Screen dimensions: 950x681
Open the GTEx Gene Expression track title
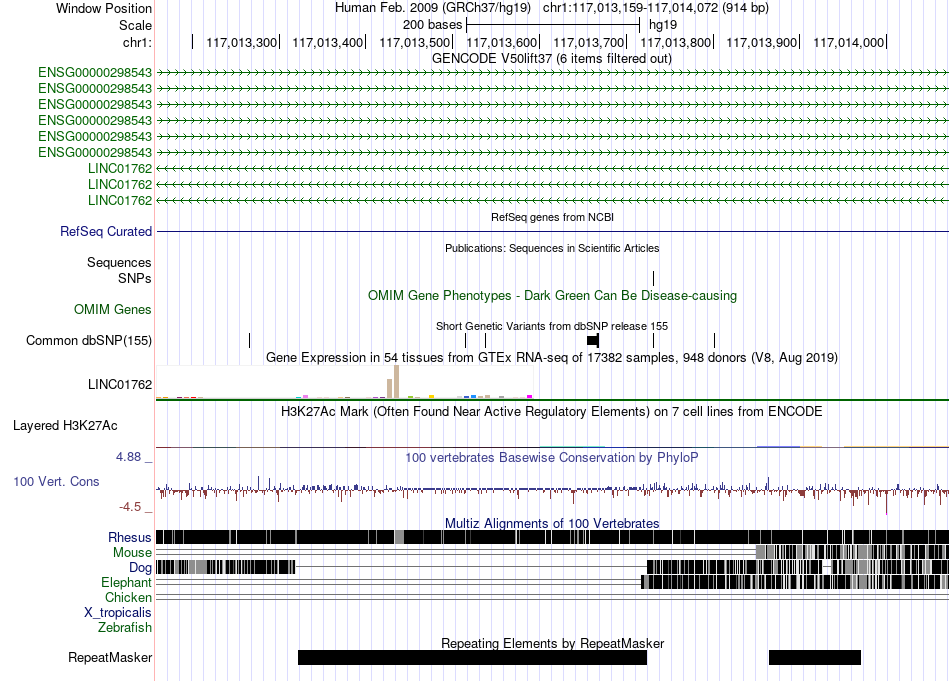click(552, 357)
